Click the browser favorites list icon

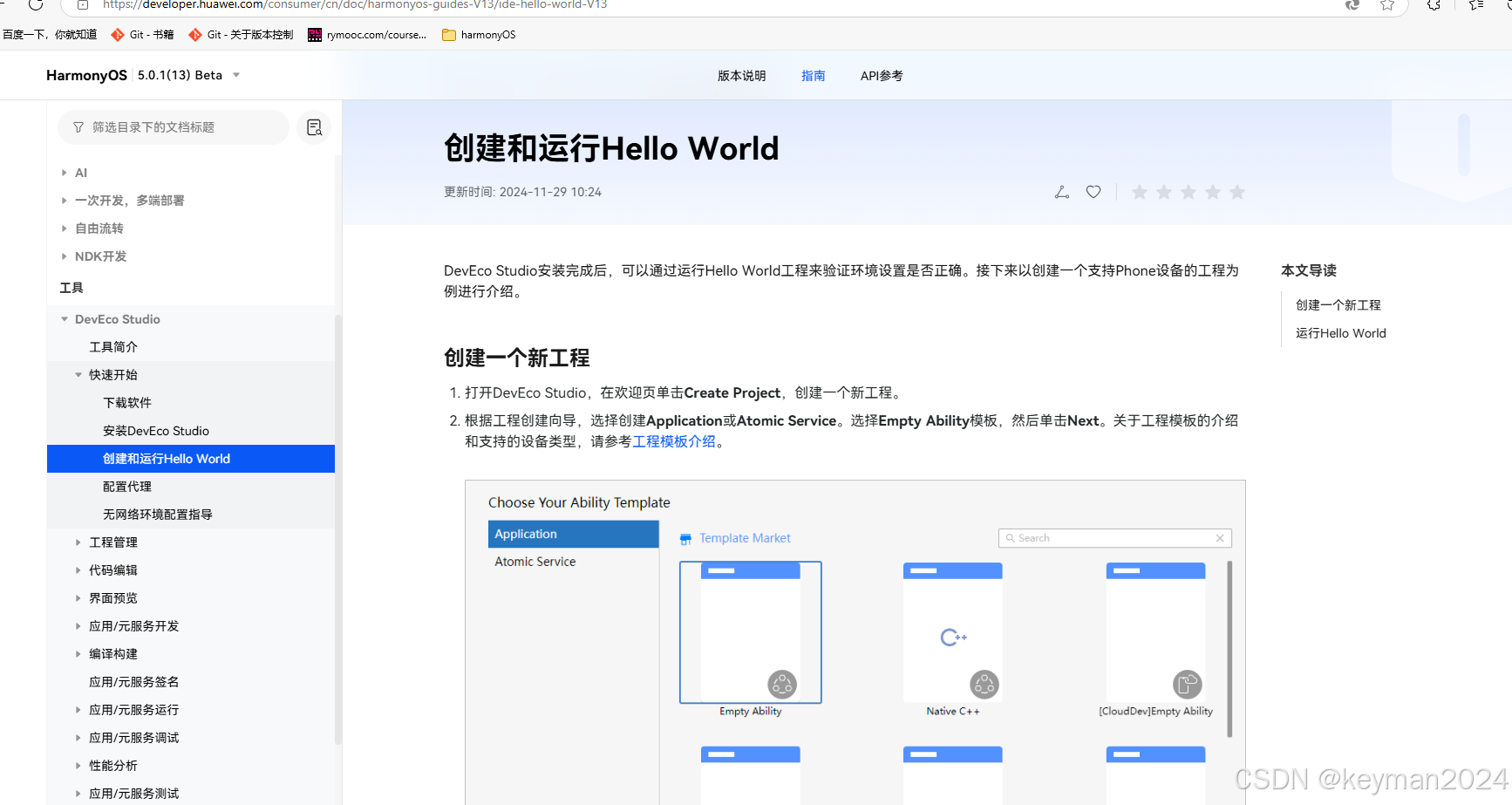coord(1475,5)
